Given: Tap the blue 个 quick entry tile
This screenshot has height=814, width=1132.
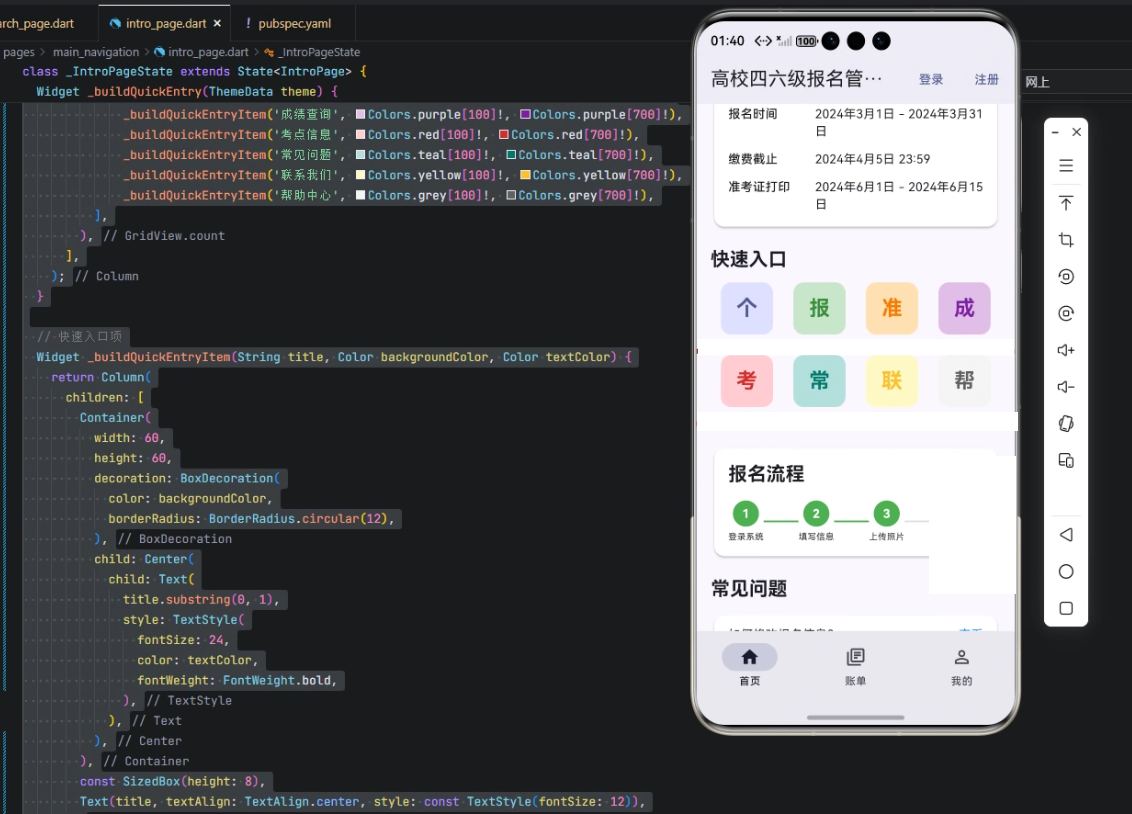Looking at the screenshot, I should click(x=746, y=308).
